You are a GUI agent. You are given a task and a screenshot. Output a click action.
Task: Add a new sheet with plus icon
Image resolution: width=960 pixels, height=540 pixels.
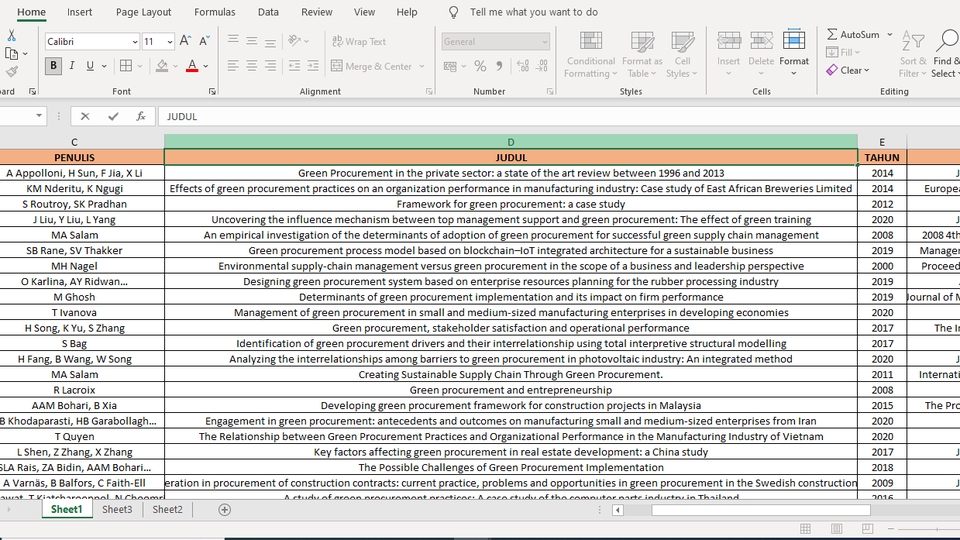point(225,509)
